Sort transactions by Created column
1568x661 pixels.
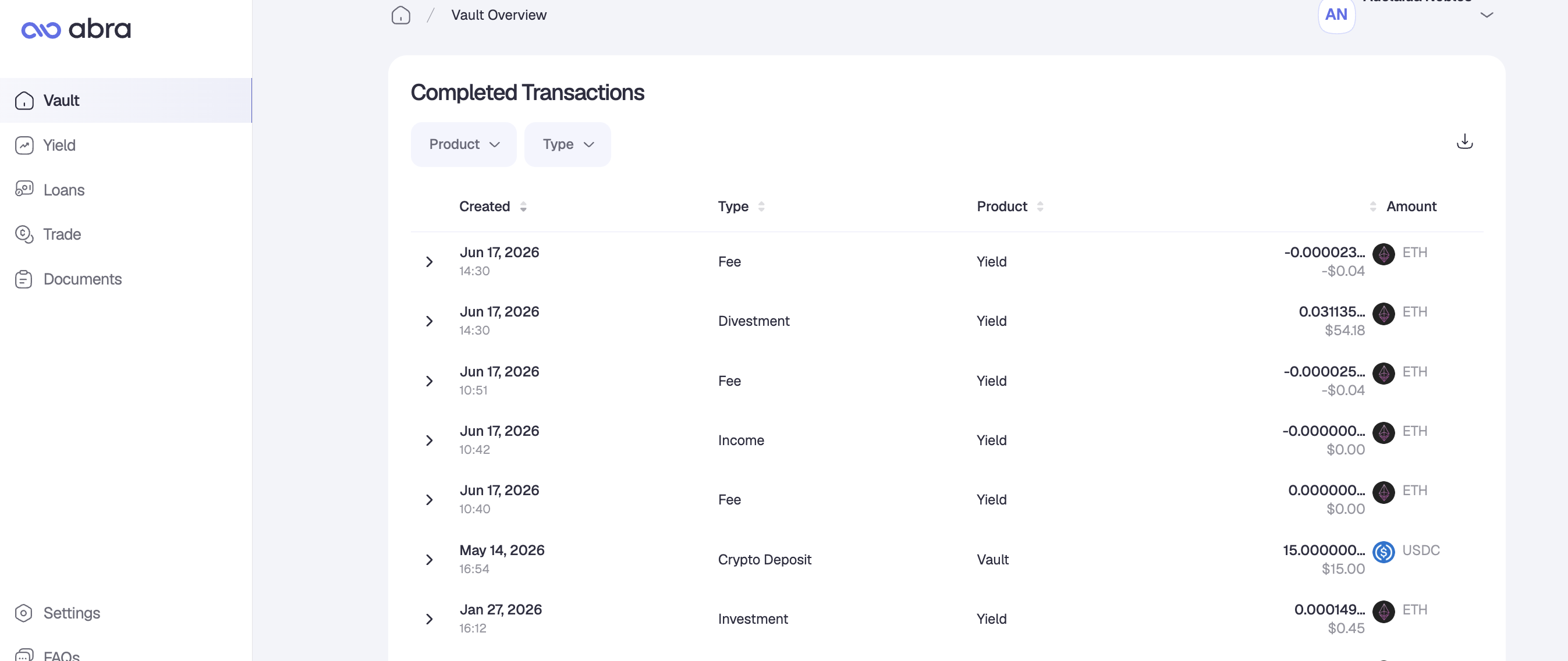(484, 207)
